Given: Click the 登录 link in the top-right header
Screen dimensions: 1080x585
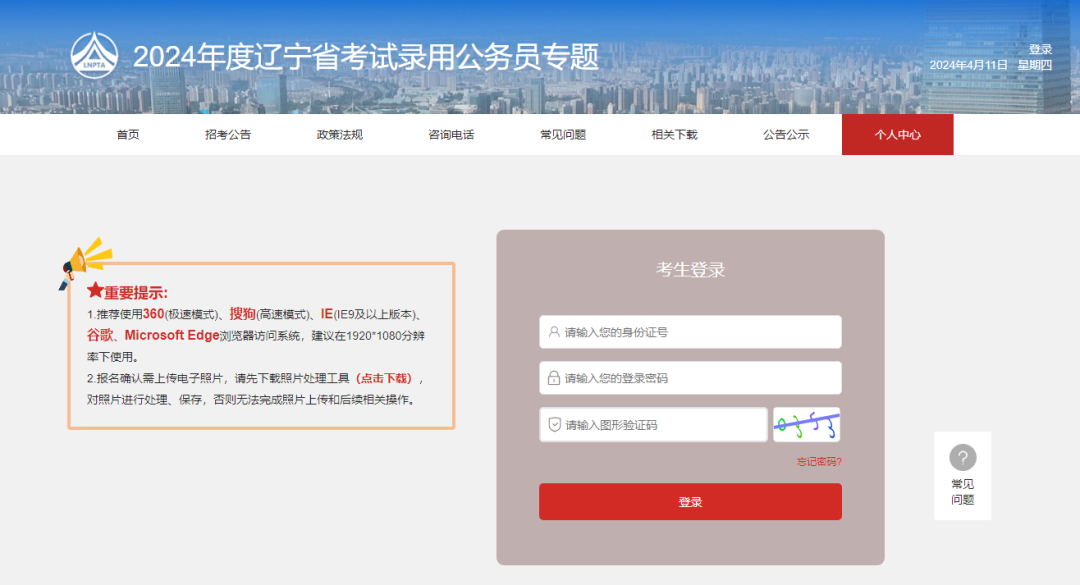Looking at the screenshot, I should click(1040, 49).
